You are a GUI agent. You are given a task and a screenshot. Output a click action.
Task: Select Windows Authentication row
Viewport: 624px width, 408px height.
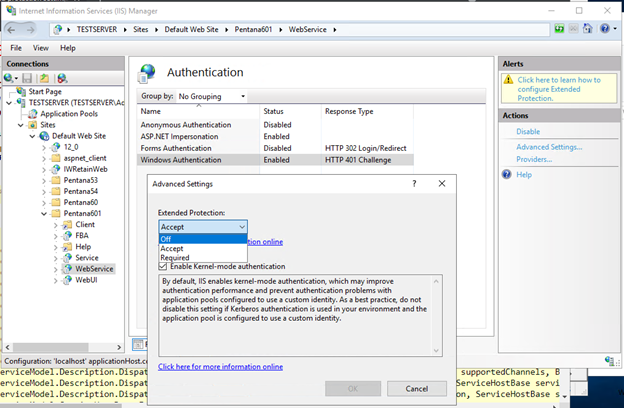coord(275,160)
